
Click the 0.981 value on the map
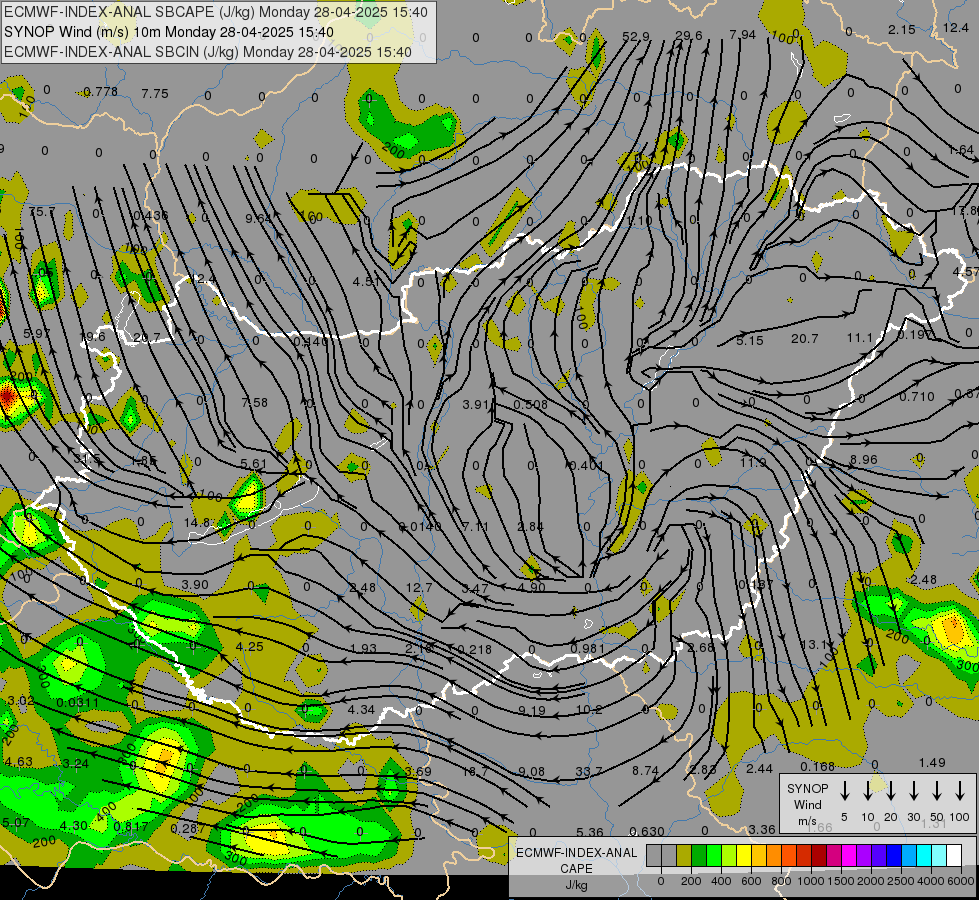(x=588, y=648)
